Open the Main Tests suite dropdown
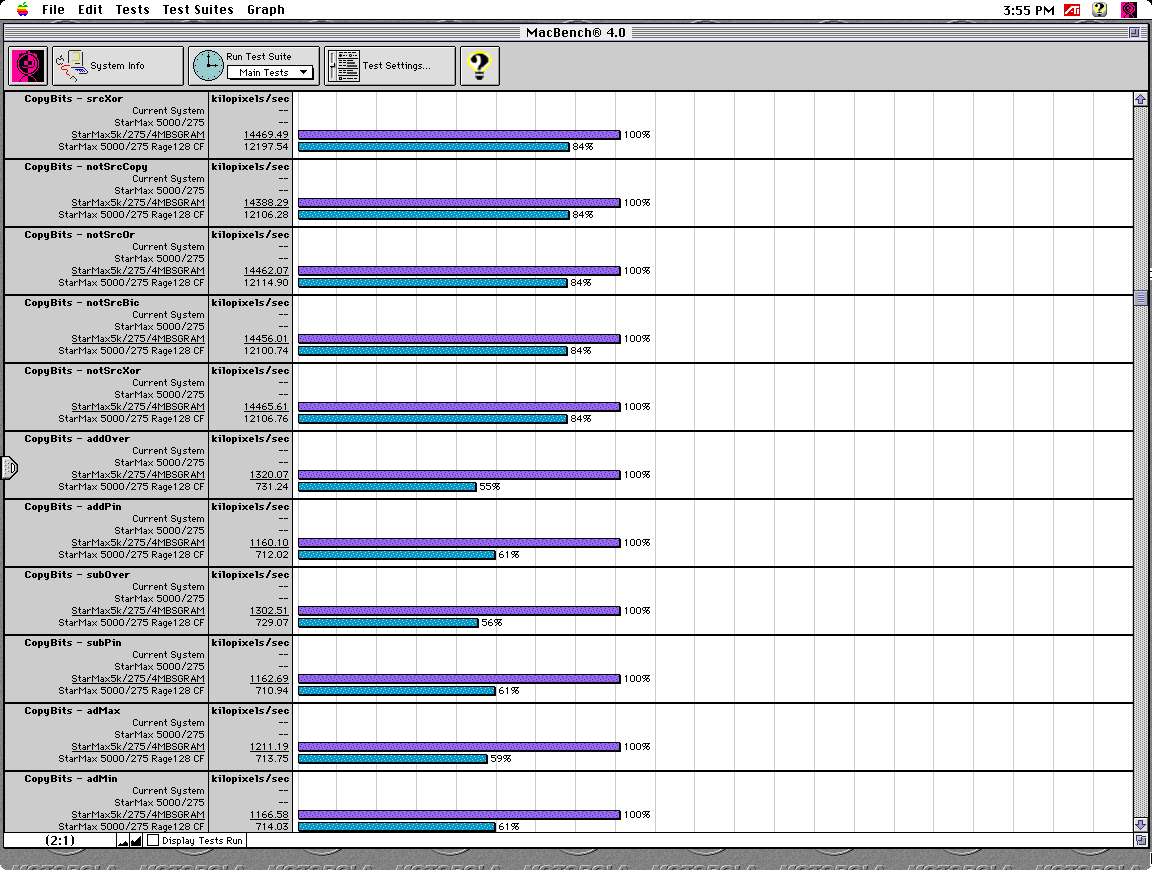Viewport: 1152px width, 870px height. 270,73
